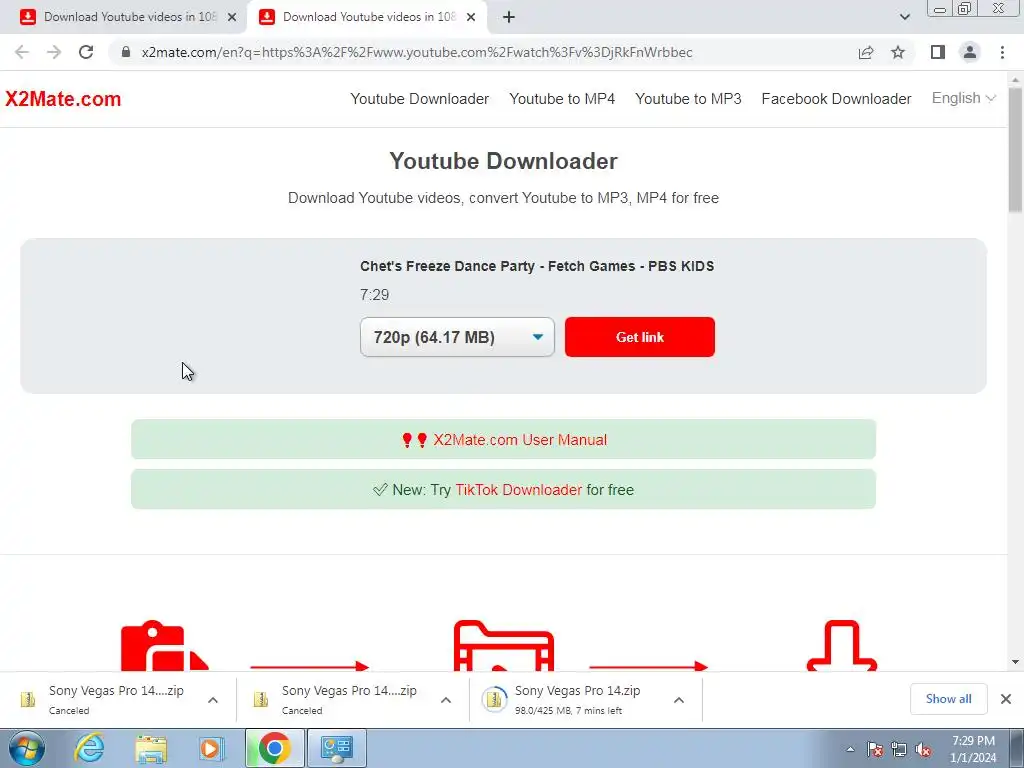Viewport: 1024px width, 768px height.
Task: Click the red Get link button
Action: (639, 337)
